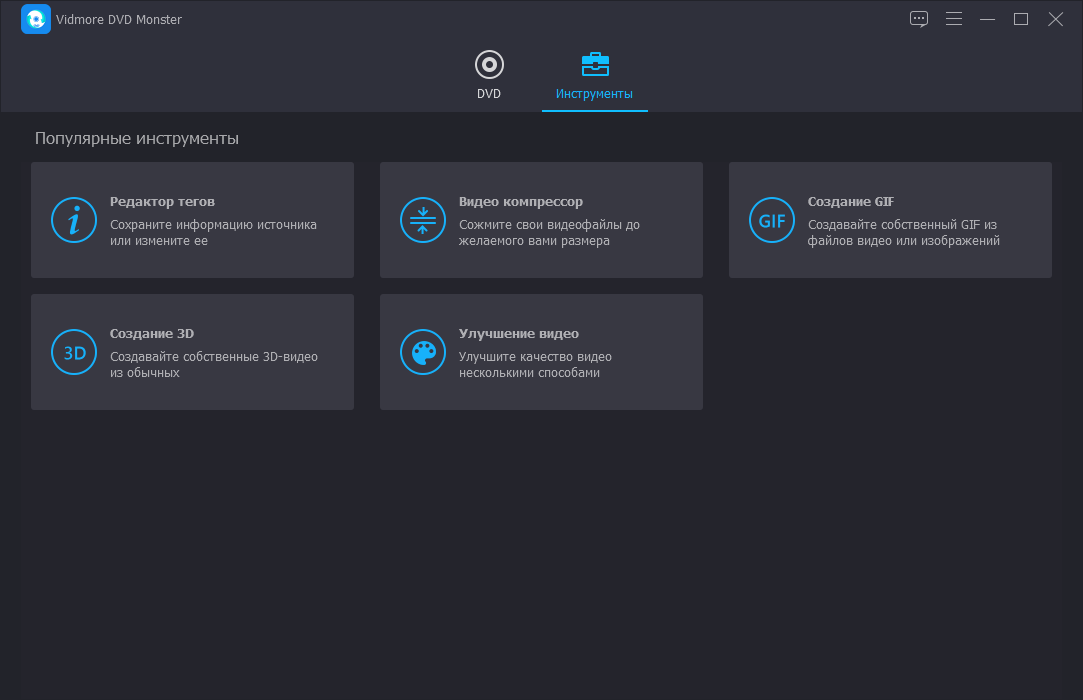Click the GIF circle icon
This screenshot has width=1083, height=700.
pos(771,220)
